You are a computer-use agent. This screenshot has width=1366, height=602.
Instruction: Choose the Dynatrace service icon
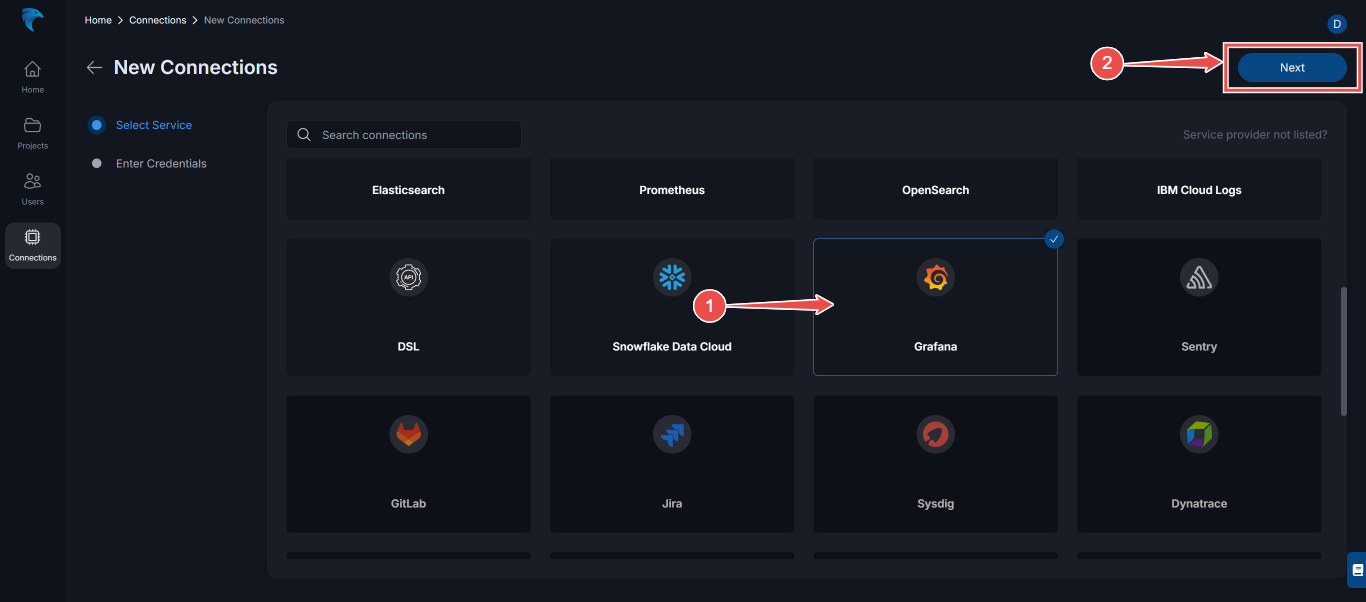pos(1198,434)
